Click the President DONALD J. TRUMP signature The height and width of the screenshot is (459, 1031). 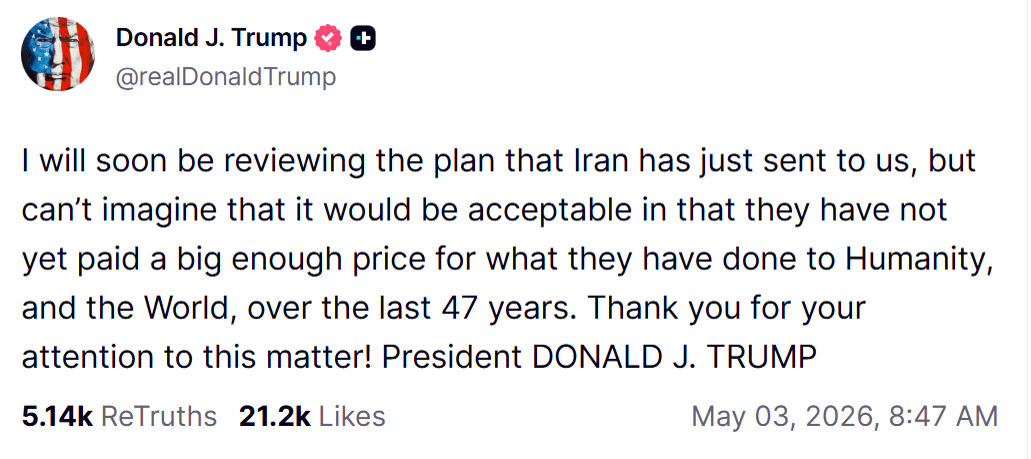tap(599, 357)
